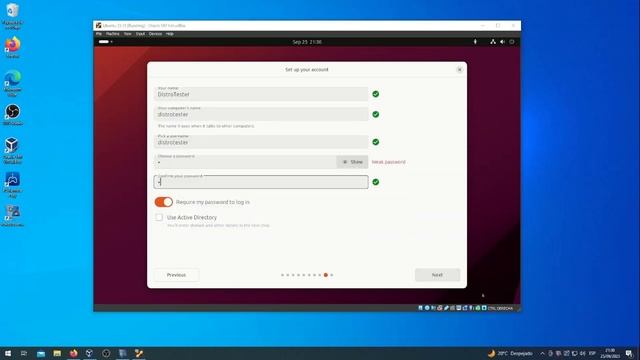The height and width of the screenshot is (360, 640).
Task: Open Firefox from the Windows taskbar
Action: (73, 353)
